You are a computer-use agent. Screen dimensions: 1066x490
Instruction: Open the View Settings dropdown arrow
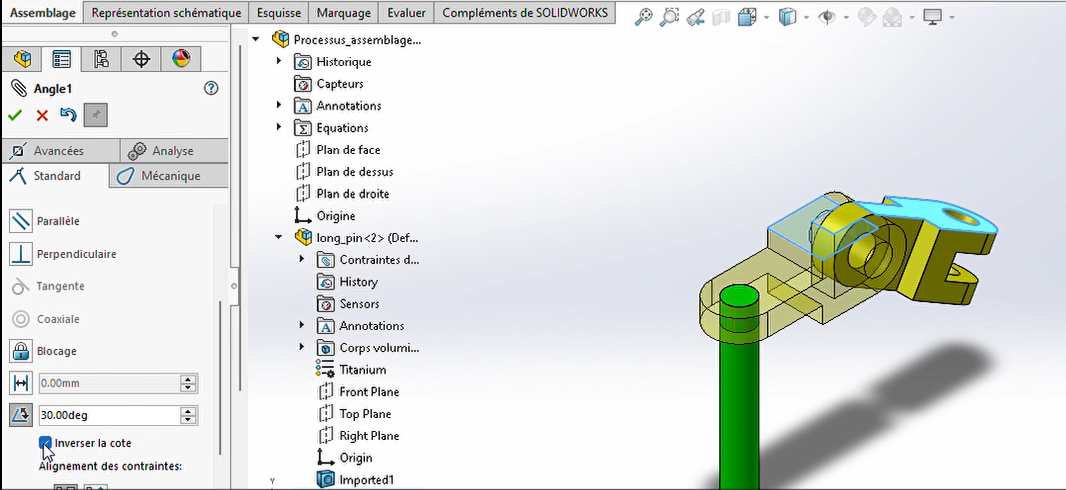point(951,18)
